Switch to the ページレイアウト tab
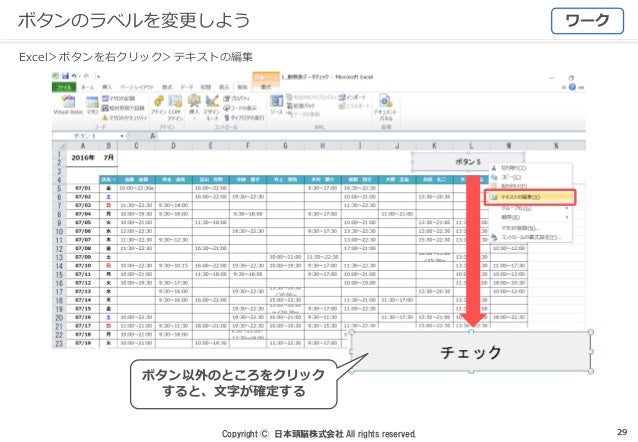Viewport: 638px width, 442px height. click(x=137, y=87)
